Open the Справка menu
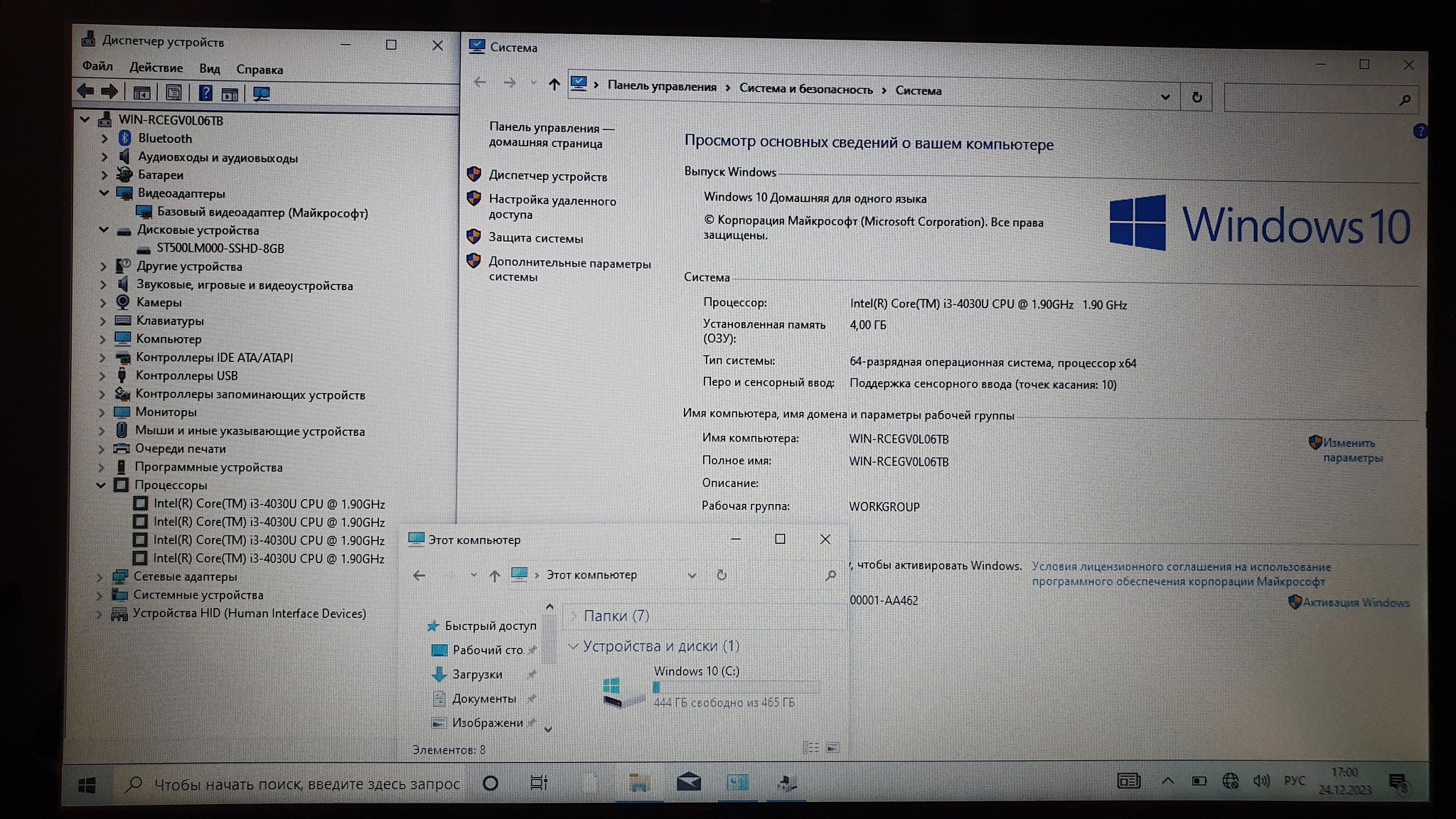Screen dimensions: 1456x819 259,70
